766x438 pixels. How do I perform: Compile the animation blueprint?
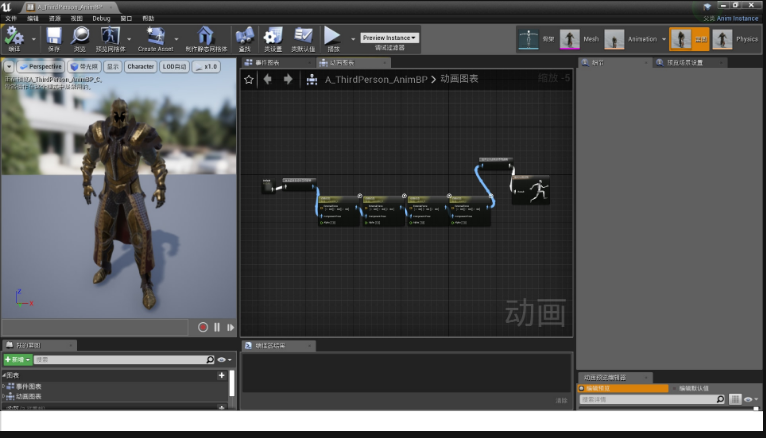[14, 39]
